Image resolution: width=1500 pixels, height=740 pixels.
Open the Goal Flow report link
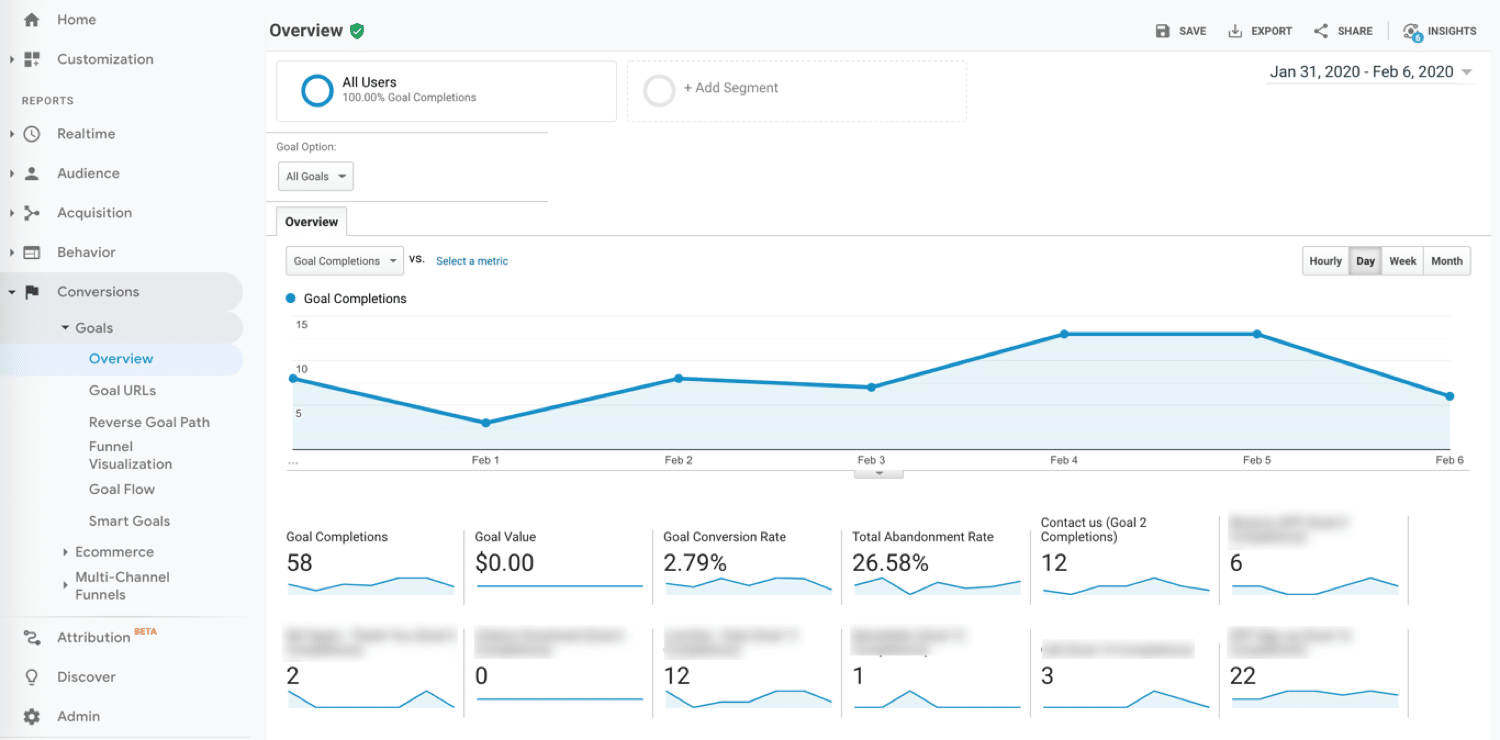tap(122, 489)
